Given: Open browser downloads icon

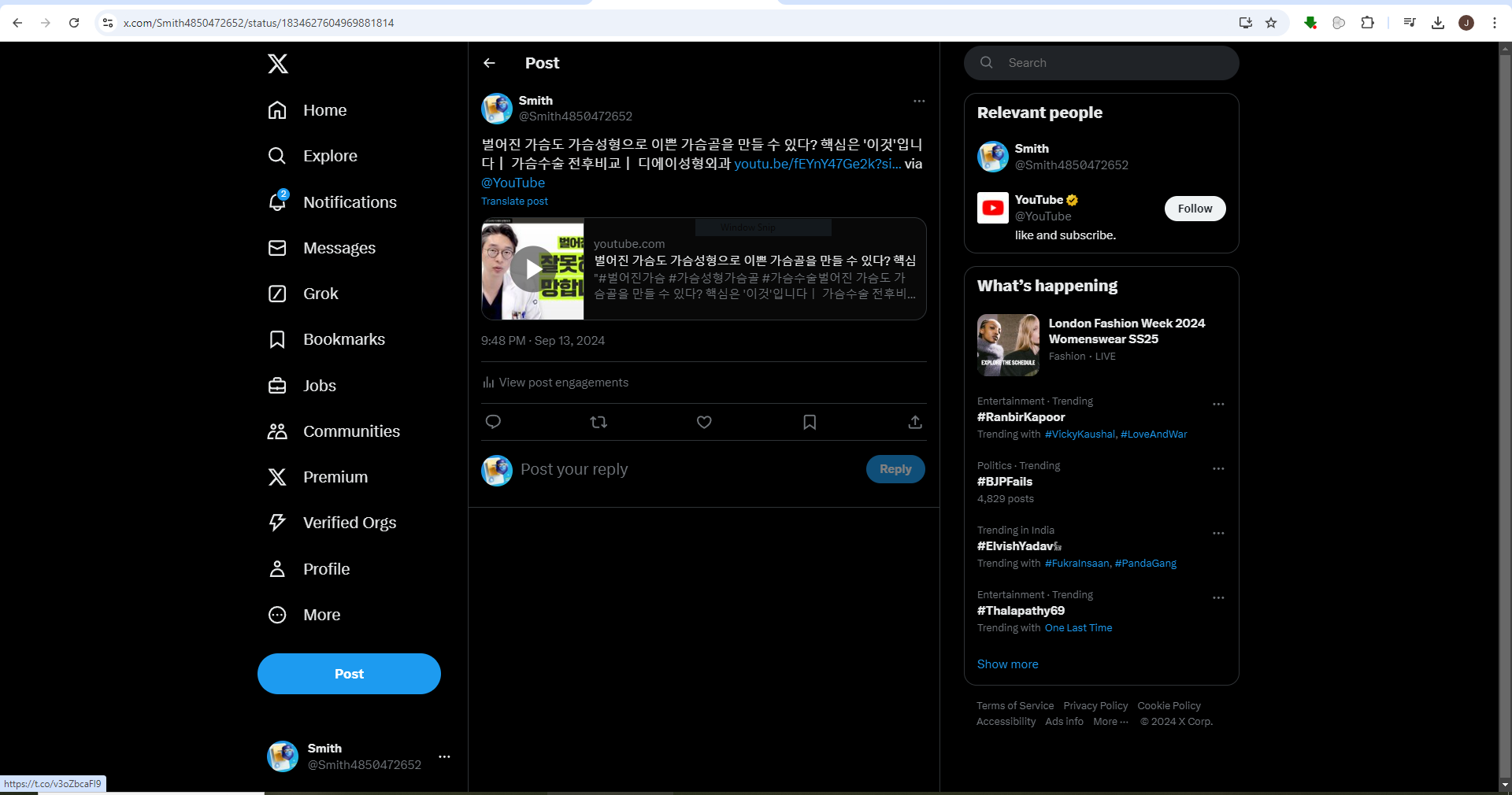Looking at the screenshot, I should 1438,23.
